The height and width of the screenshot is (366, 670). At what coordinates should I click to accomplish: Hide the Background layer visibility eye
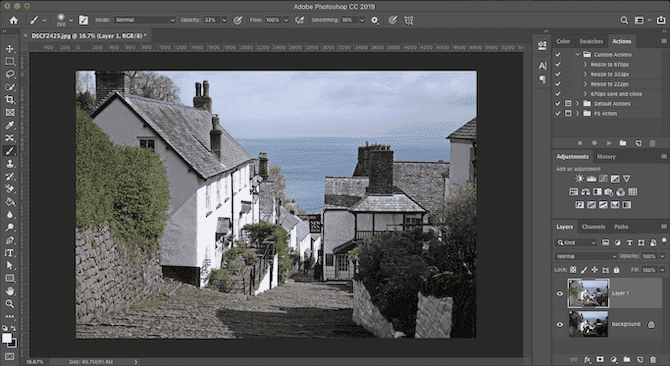click(560, 325)
